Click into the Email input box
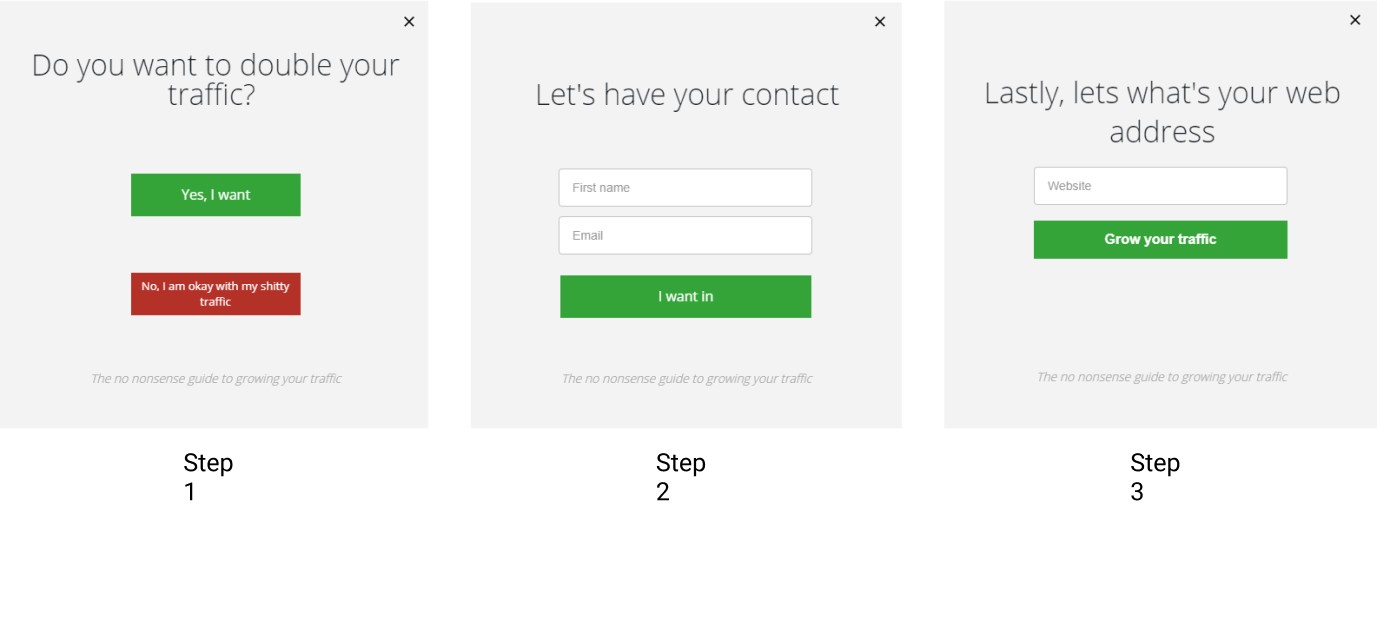This screenshot has width=1377, height=621. click(x=685, y=236)
